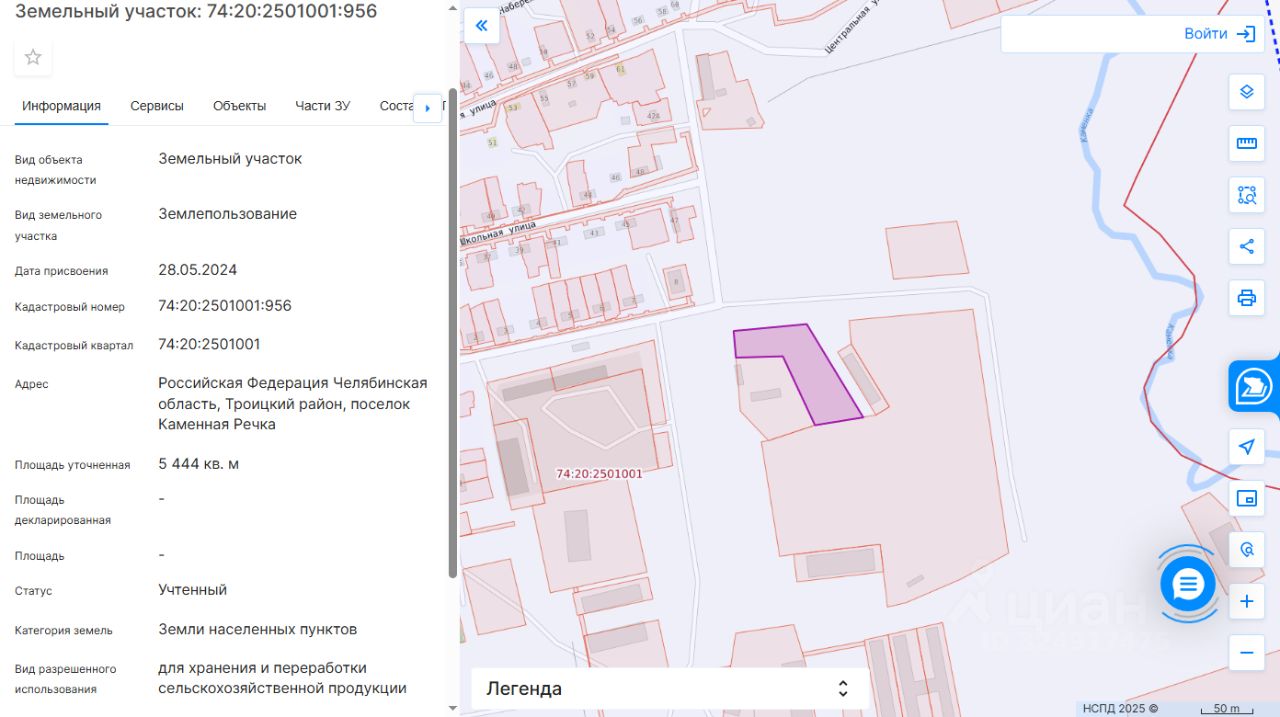Click the НСПД 2025 © attribution text

pyautogui.click(x=1120, y=709)
